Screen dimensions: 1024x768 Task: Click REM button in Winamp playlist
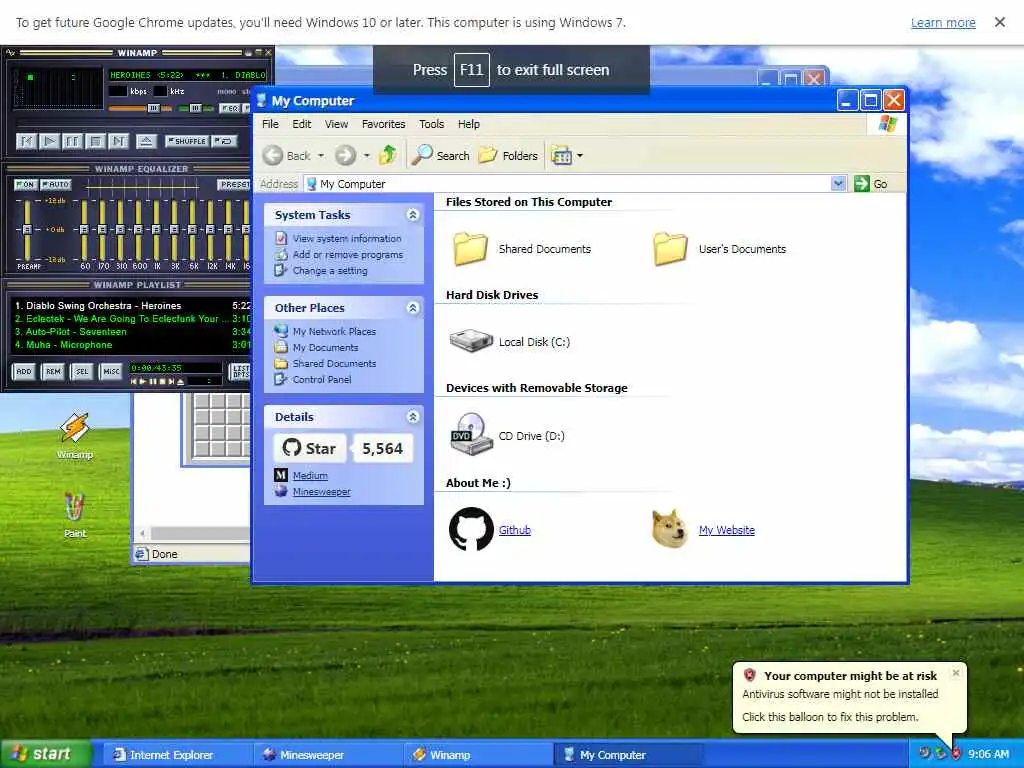coord(53,372)
